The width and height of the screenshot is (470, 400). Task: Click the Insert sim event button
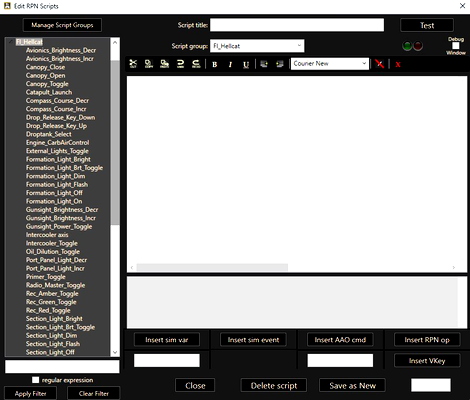pos(253,340)
